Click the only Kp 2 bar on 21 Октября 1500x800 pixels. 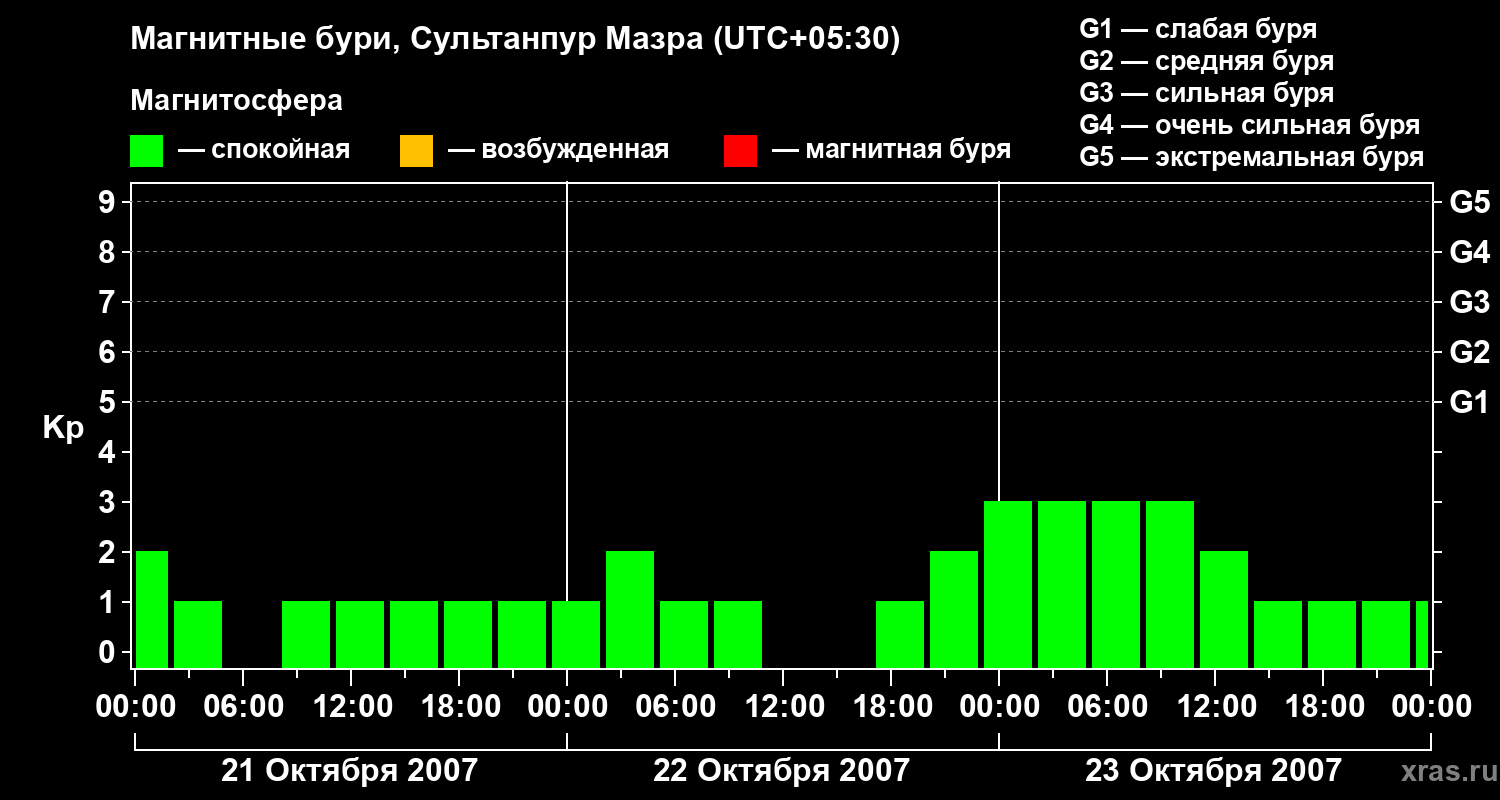click(x=152, y=609)
